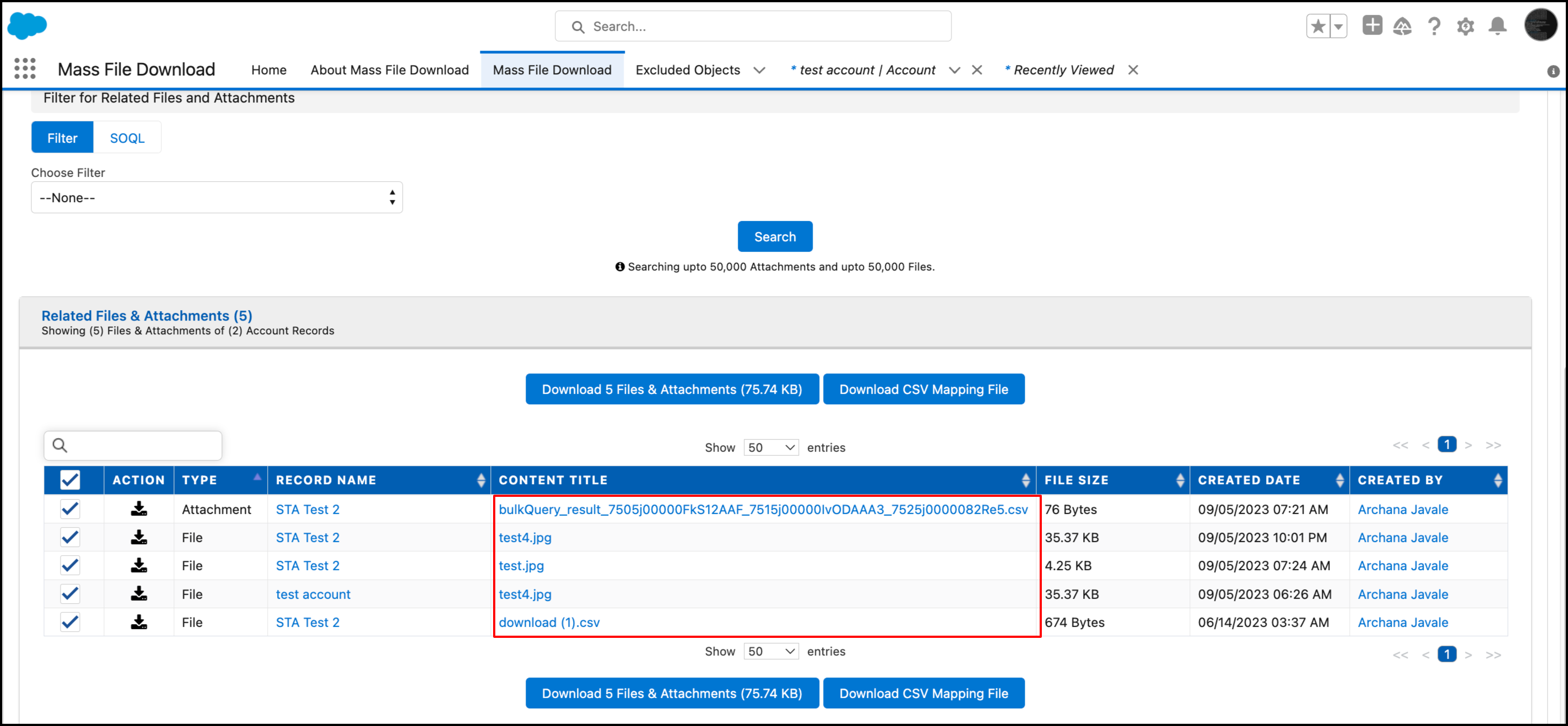Click the blue Search button
1568x726 pixels.
point(774,237)
